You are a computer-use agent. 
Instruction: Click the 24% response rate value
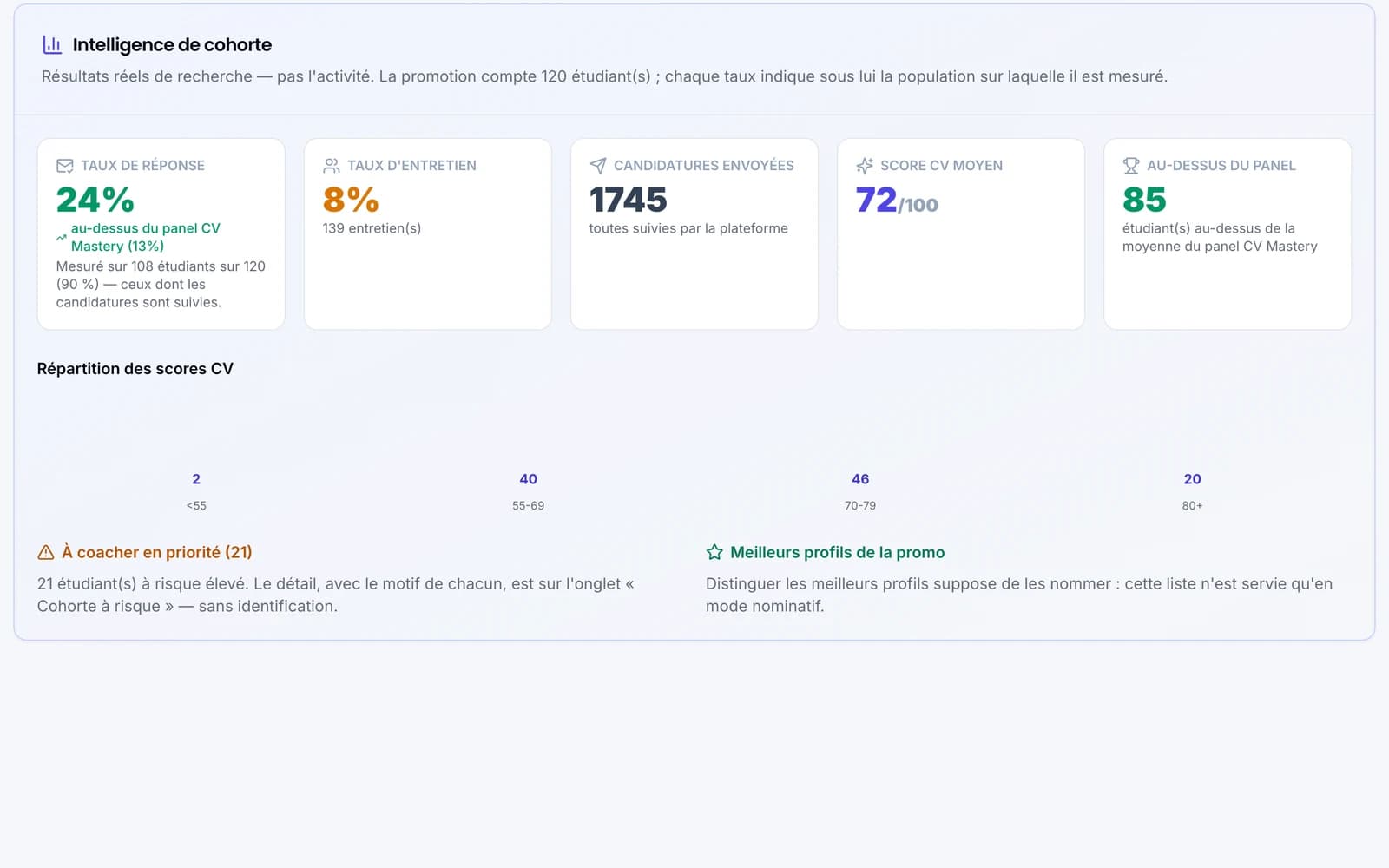(95, 200)
